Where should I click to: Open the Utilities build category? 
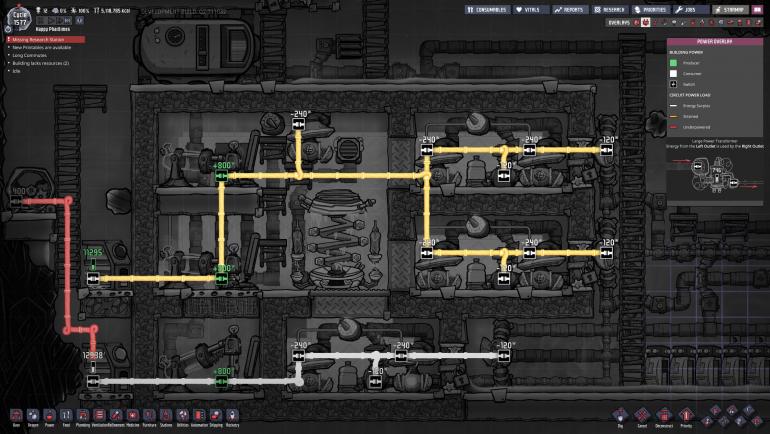(183, 416)
